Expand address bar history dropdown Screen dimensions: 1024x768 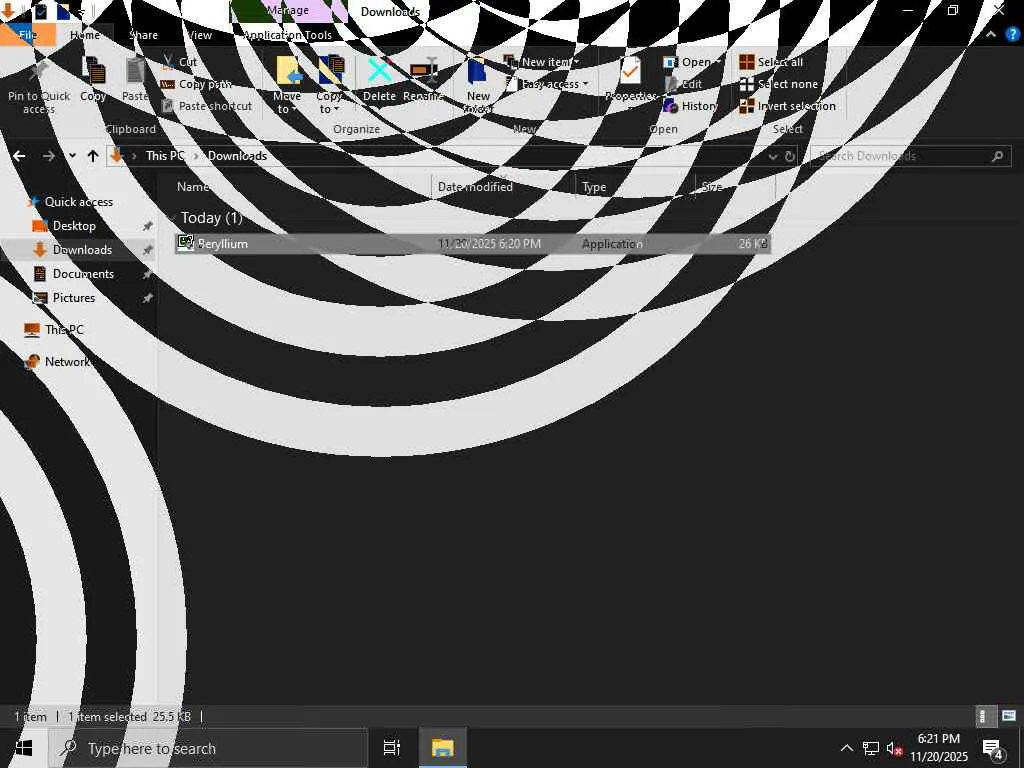(x=773, y=156)
